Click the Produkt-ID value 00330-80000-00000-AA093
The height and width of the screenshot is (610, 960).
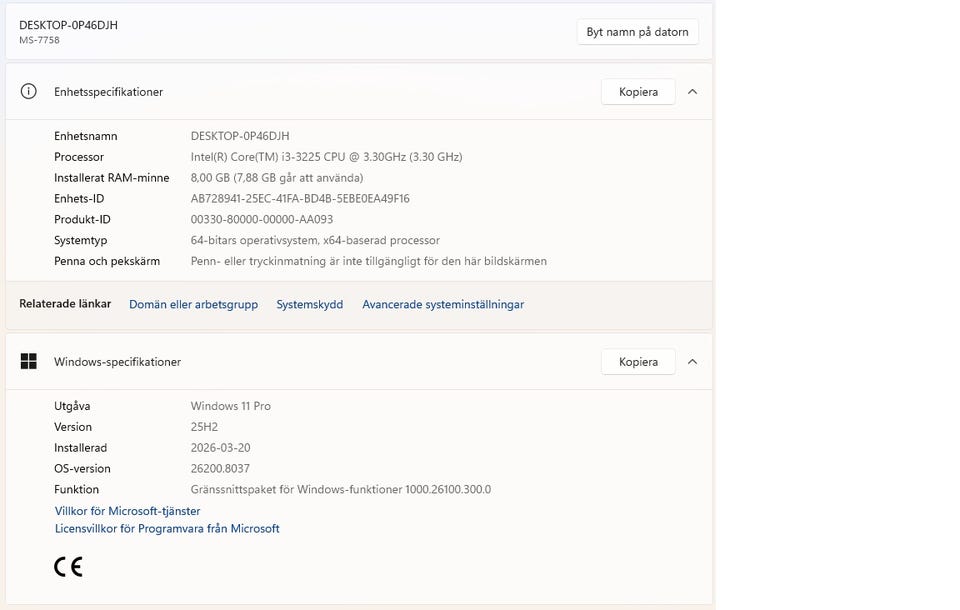point(262,220)
